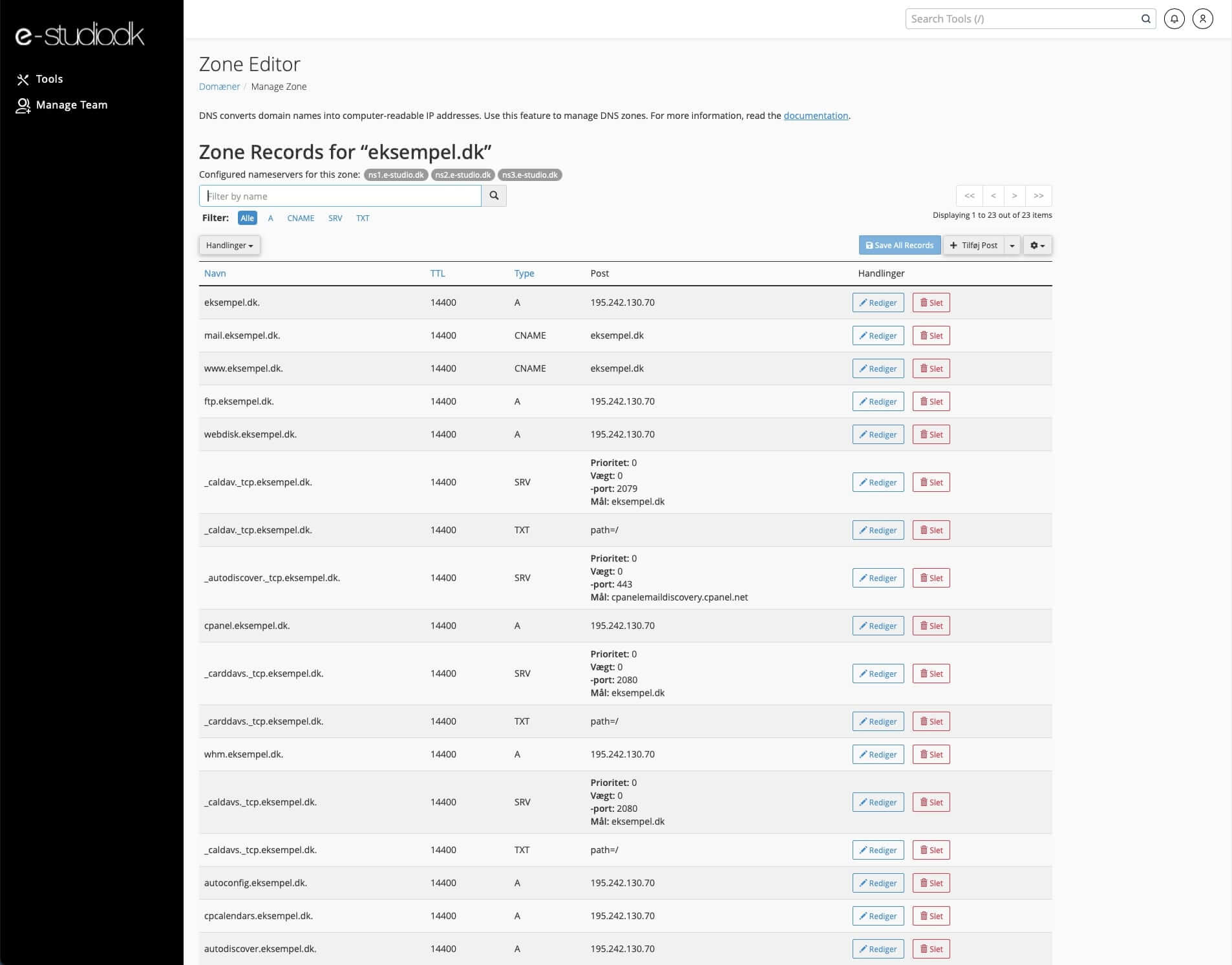This screenshot has height=965, width=1232.
Task: Open the user account icon
Action: (x=1202, y=19)
